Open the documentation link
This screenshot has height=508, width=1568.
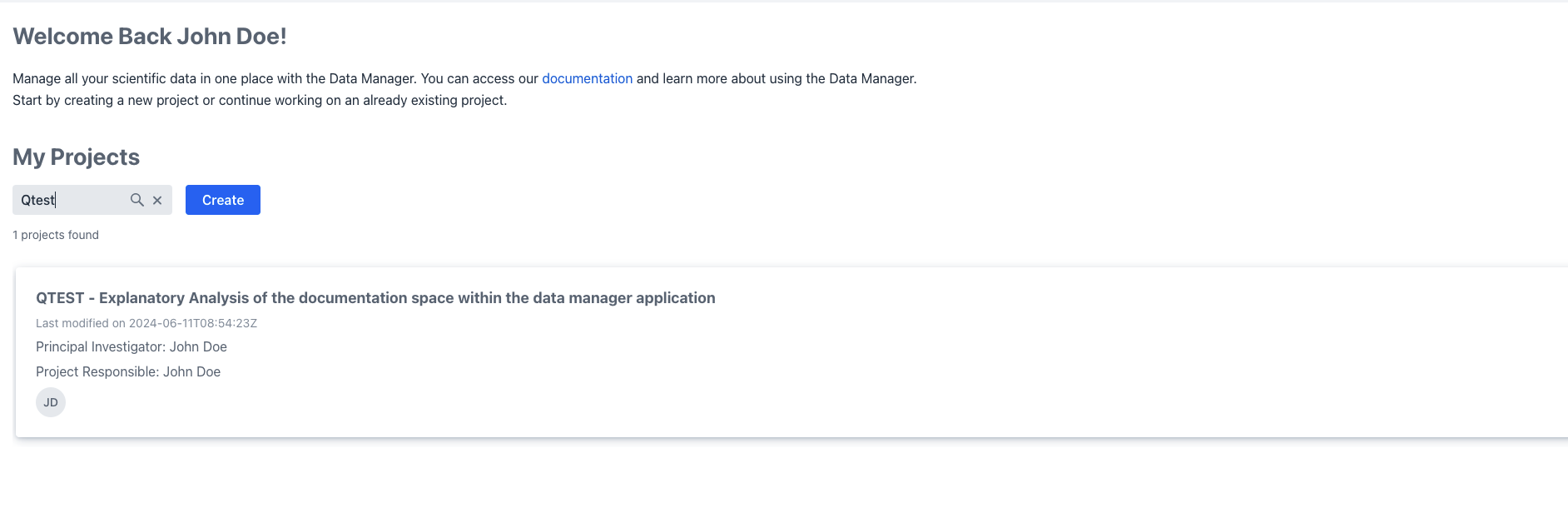point(587,78)
